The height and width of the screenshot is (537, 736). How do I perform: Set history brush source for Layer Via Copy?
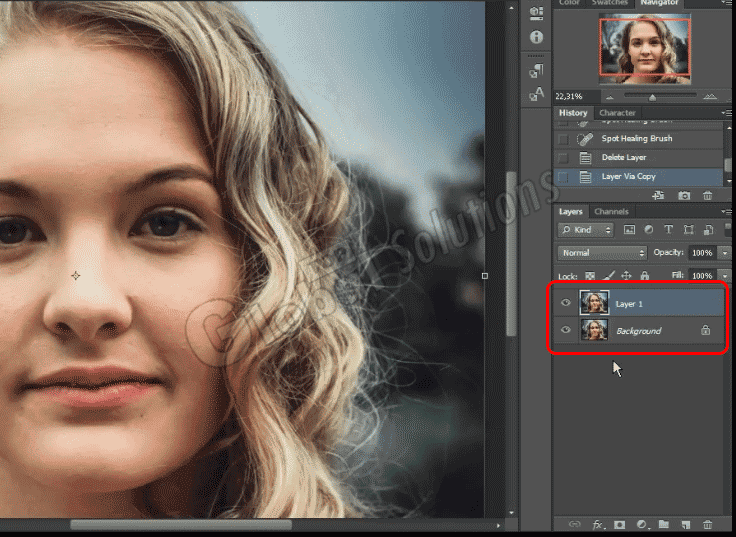(563, 177)
